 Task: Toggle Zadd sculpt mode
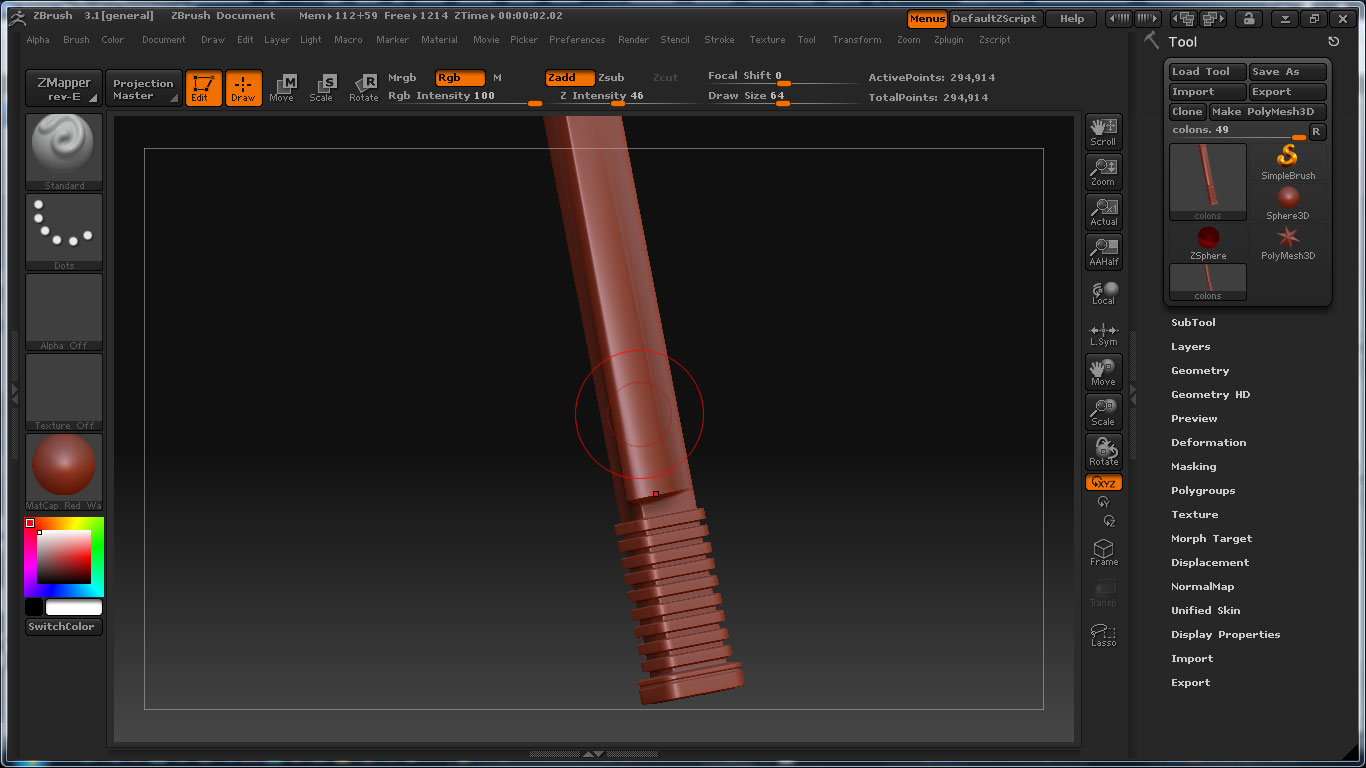(570, 77)
